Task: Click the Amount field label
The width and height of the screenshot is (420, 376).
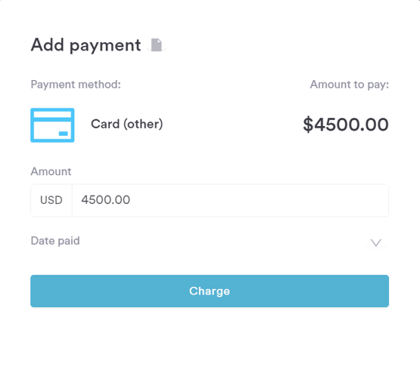Action: [51, 171]
